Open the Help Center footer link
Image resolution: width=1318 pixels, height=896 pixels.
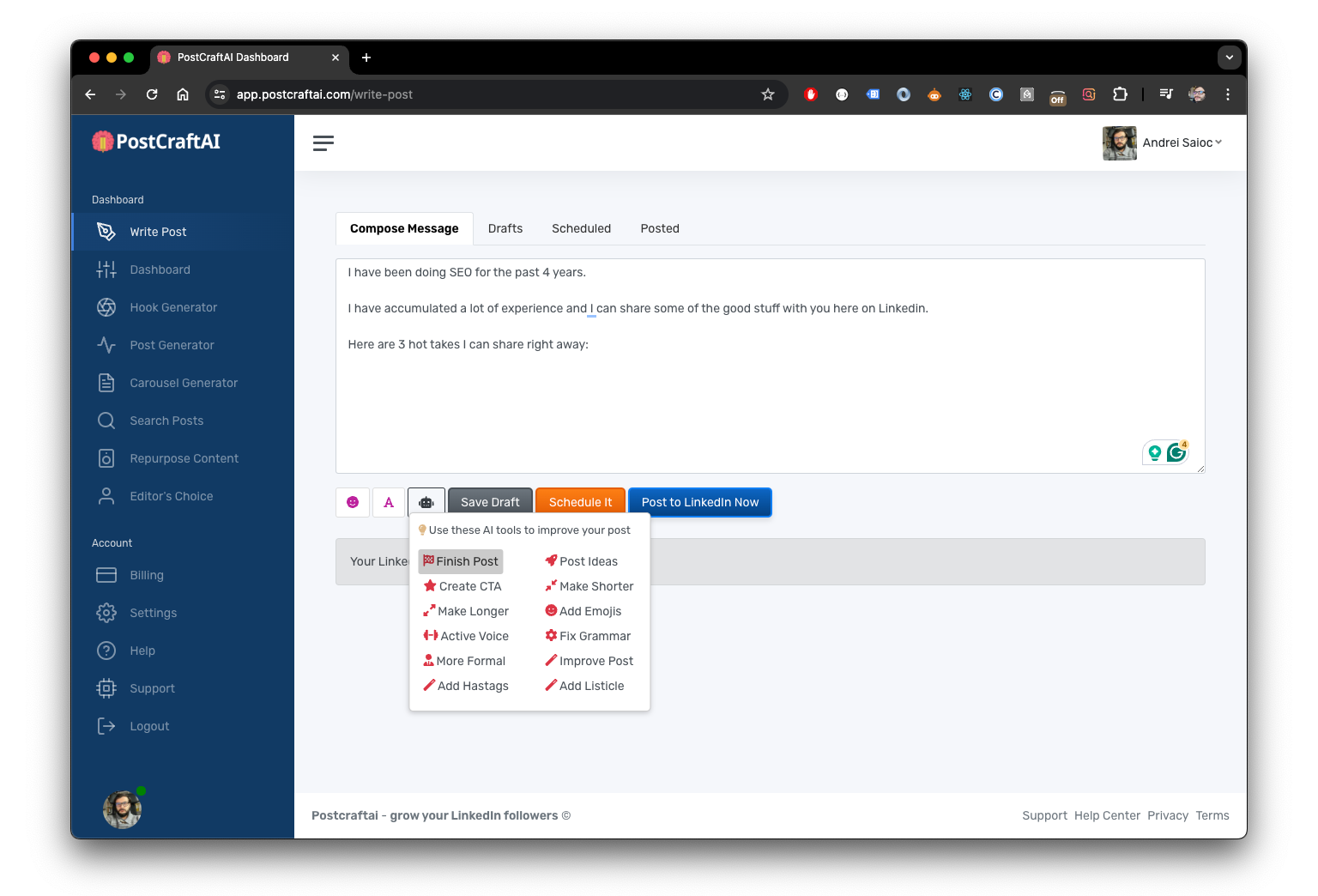click(x=1107, y=815)
